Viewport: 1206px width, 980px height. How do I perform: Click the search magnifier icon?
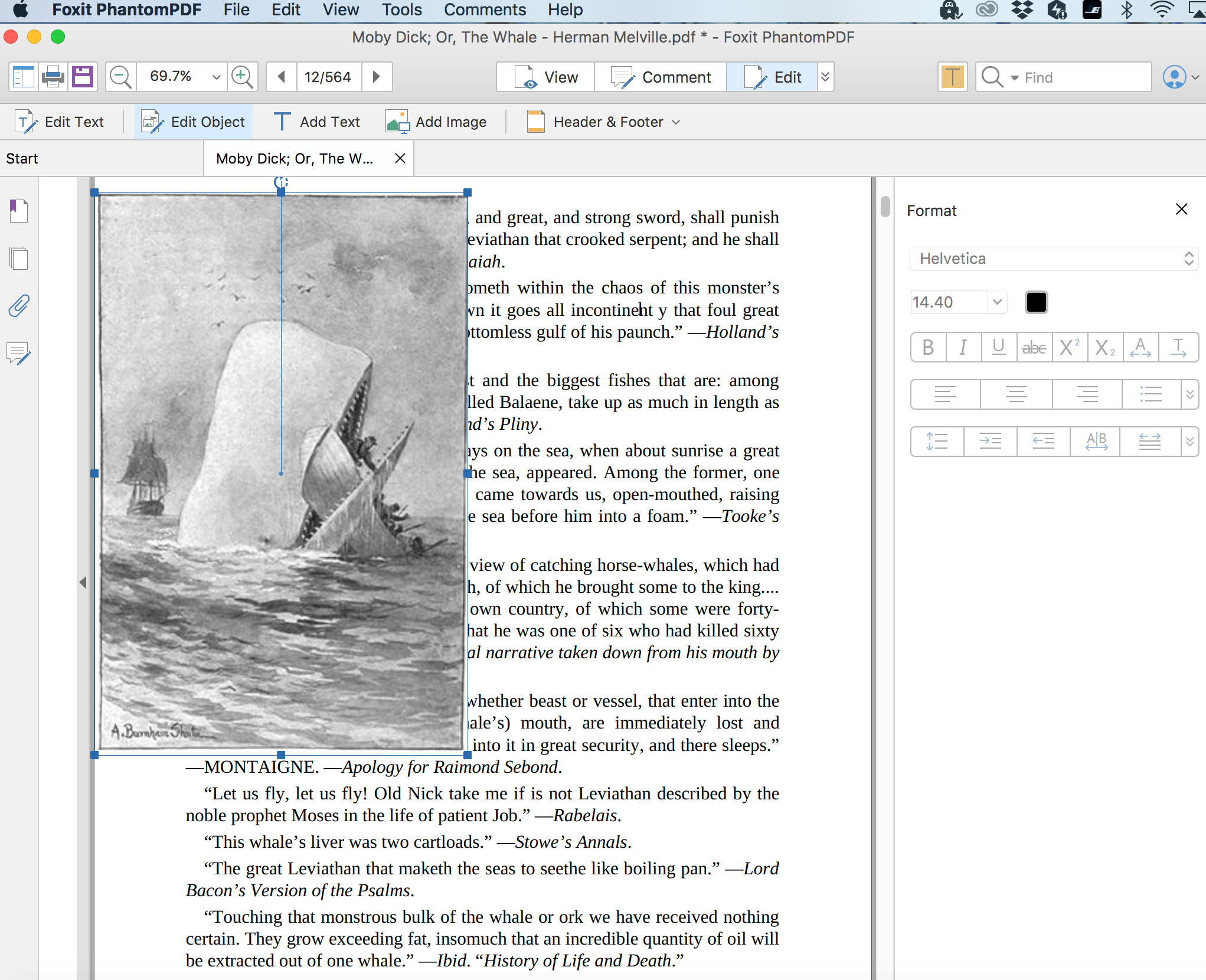tap(992, 77)
